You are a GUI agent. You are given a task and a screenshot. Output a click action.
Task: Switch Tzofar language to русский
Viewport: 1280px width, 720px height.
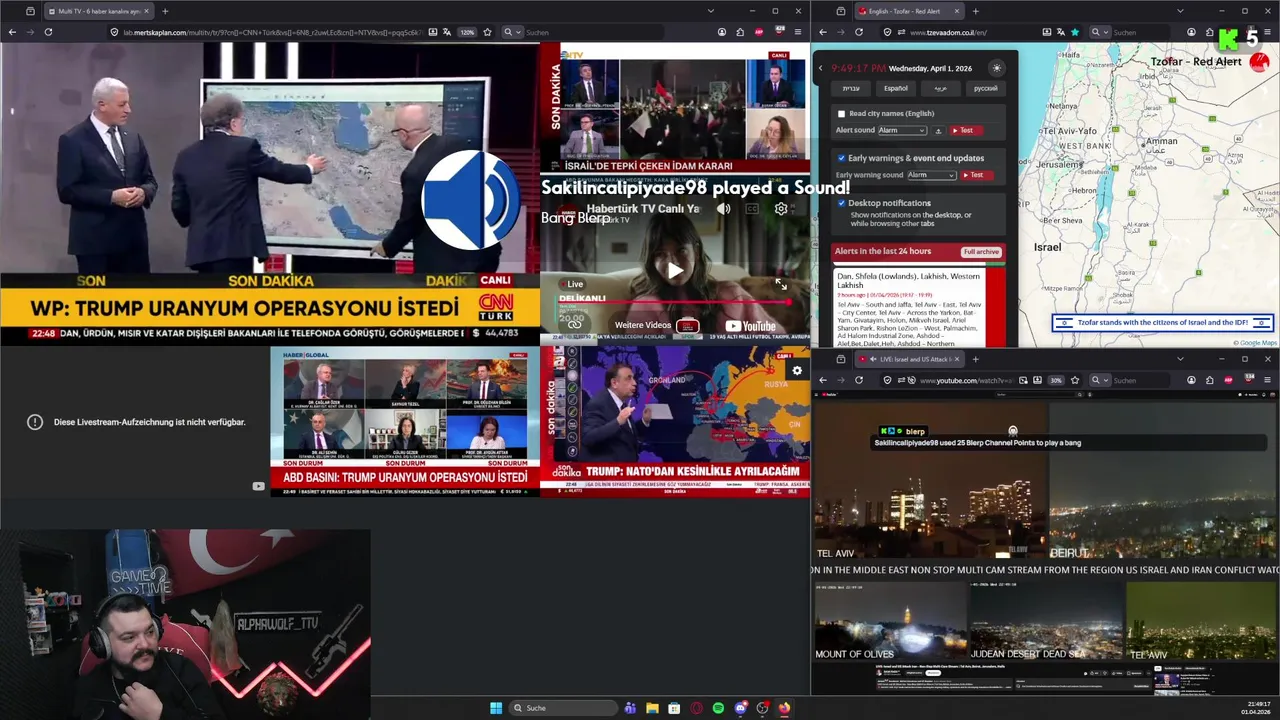(x=986, y=88)
